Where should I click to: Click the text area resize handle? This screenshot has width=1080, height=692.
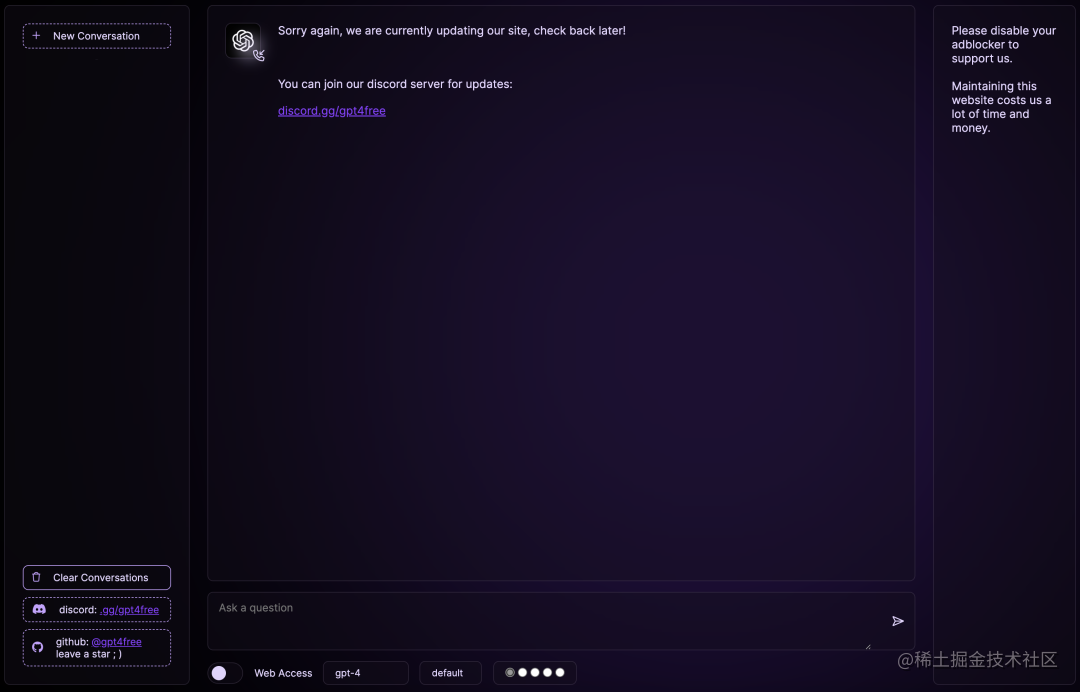click(x=868, y=647)
